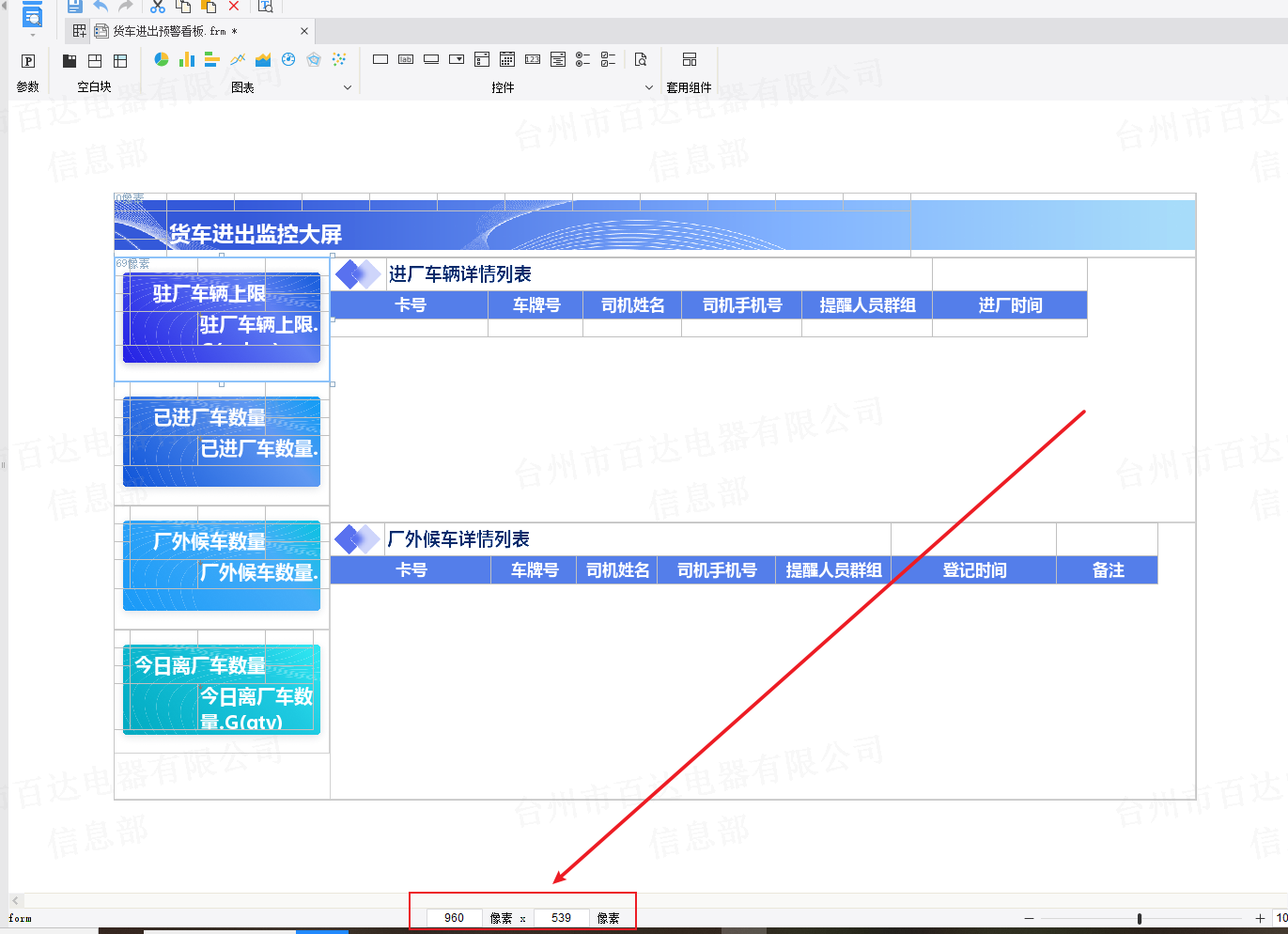Viewport: 1288px width, 934px height.
Task: Select the 厂外候车数量 card
Action: coord(222,566)
